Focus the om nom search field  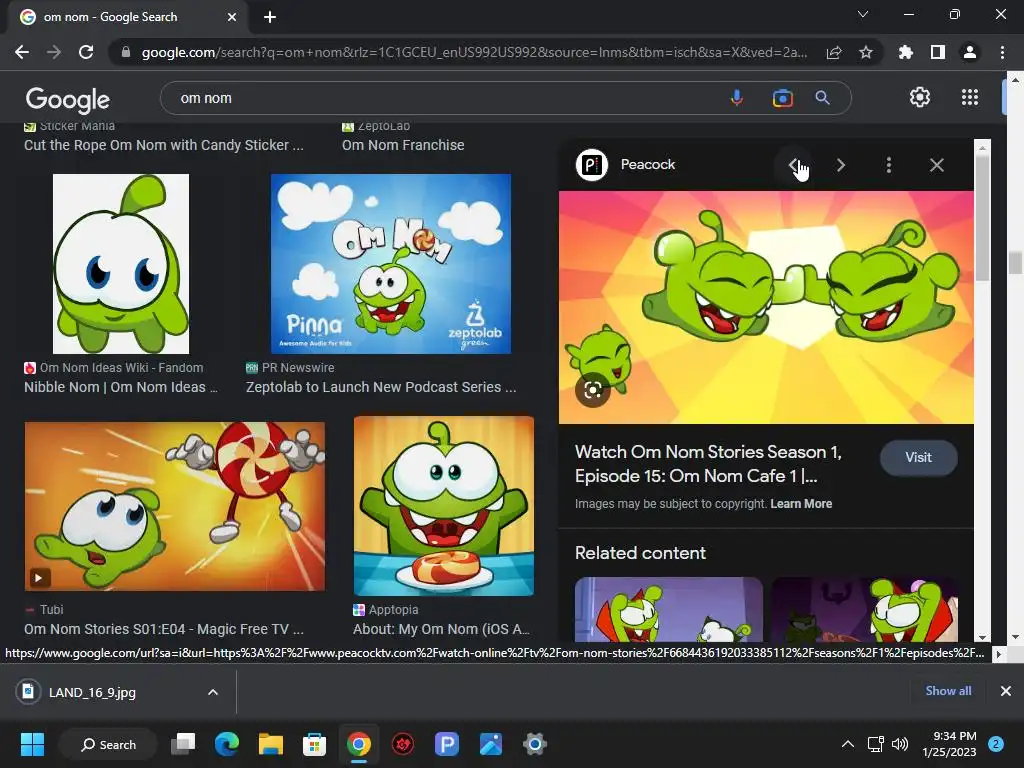coord(444,98)
